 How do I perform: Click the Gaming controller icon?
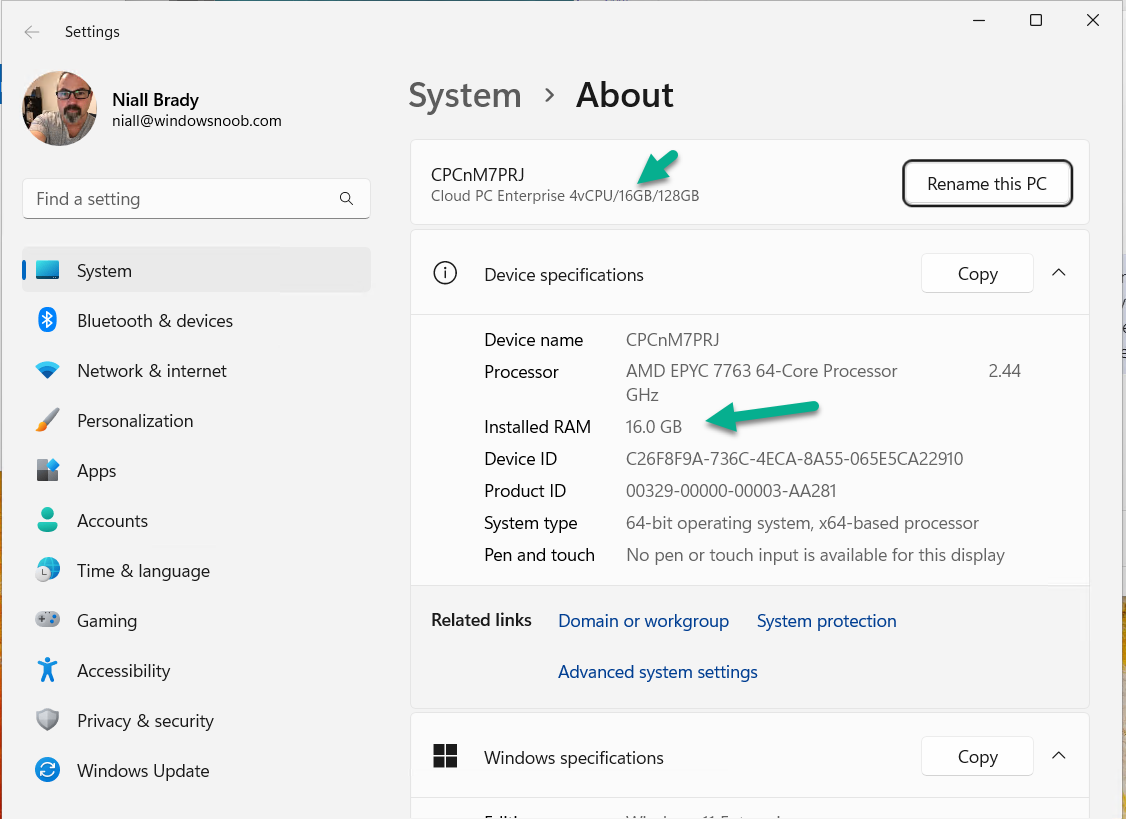(x=47, y=620)
